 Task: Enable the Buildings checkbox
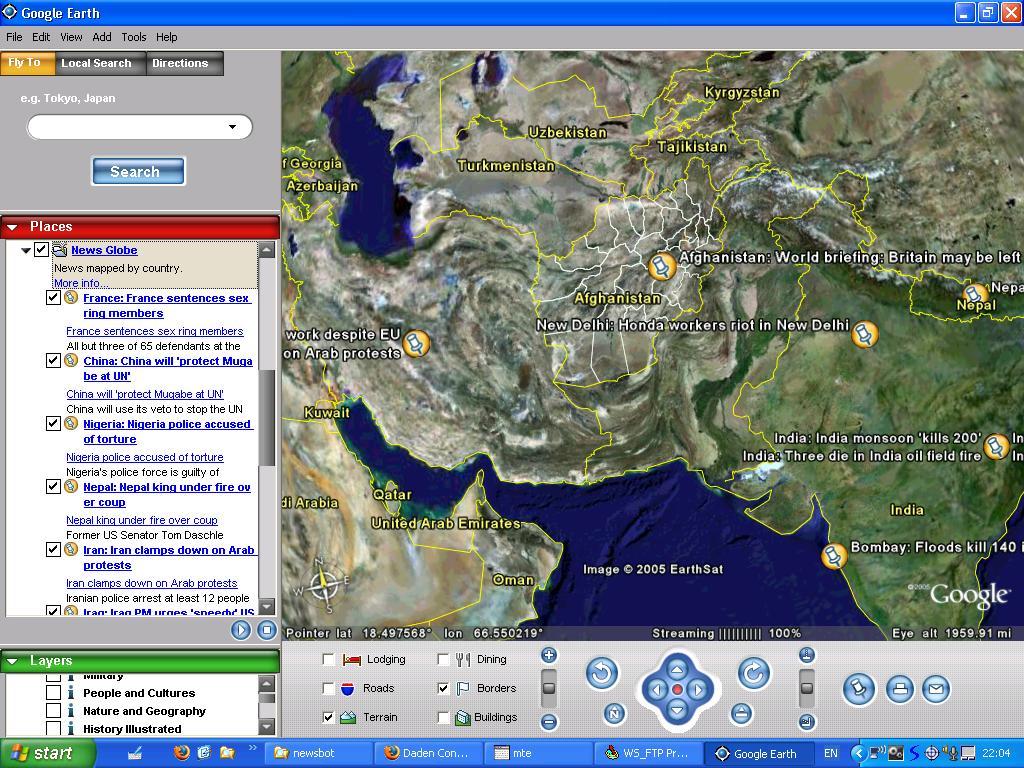pyautogui.click(x=443, y=717)
